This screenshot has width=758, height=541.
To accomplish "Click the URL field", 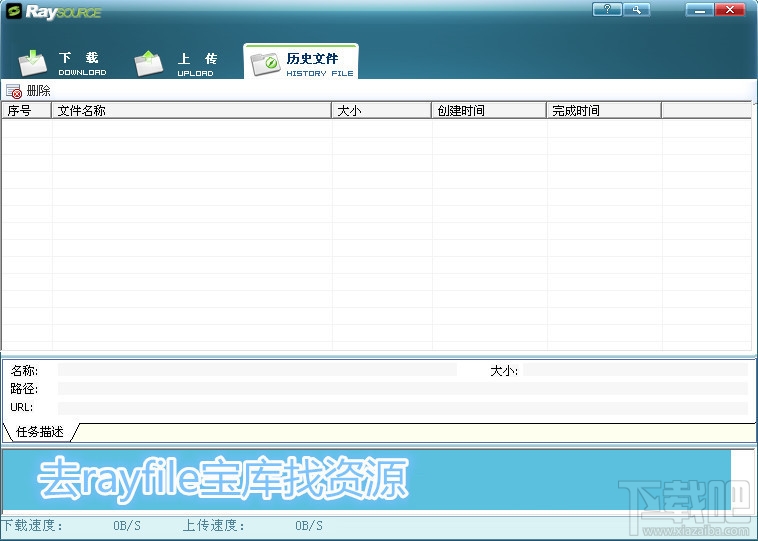I will click(x=403, y=408).
